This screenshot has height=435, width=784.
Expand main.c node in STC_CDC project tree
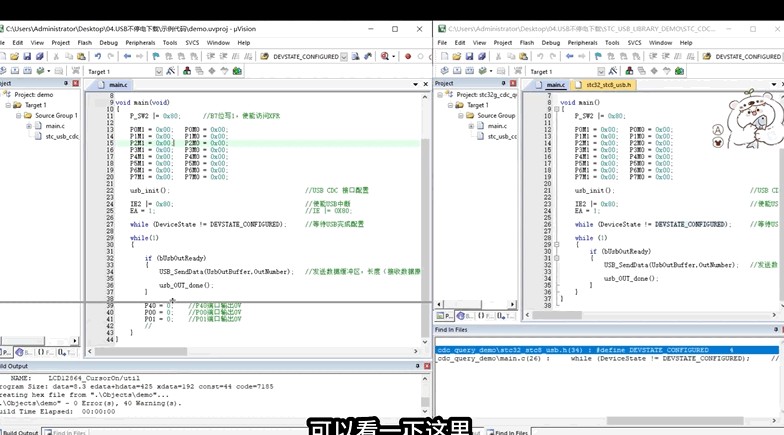pyautogui.click(x=471, y=126)
